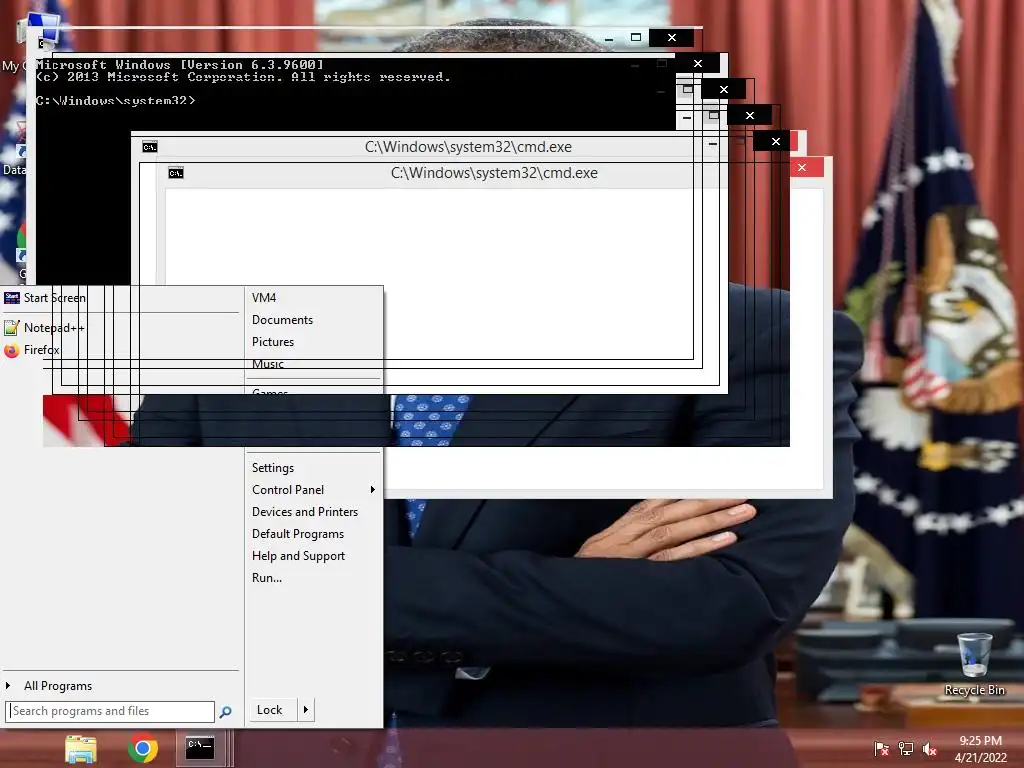Open Documents from the Start menu
Viewport: 1024px width, 768px height.
[282, 320]
